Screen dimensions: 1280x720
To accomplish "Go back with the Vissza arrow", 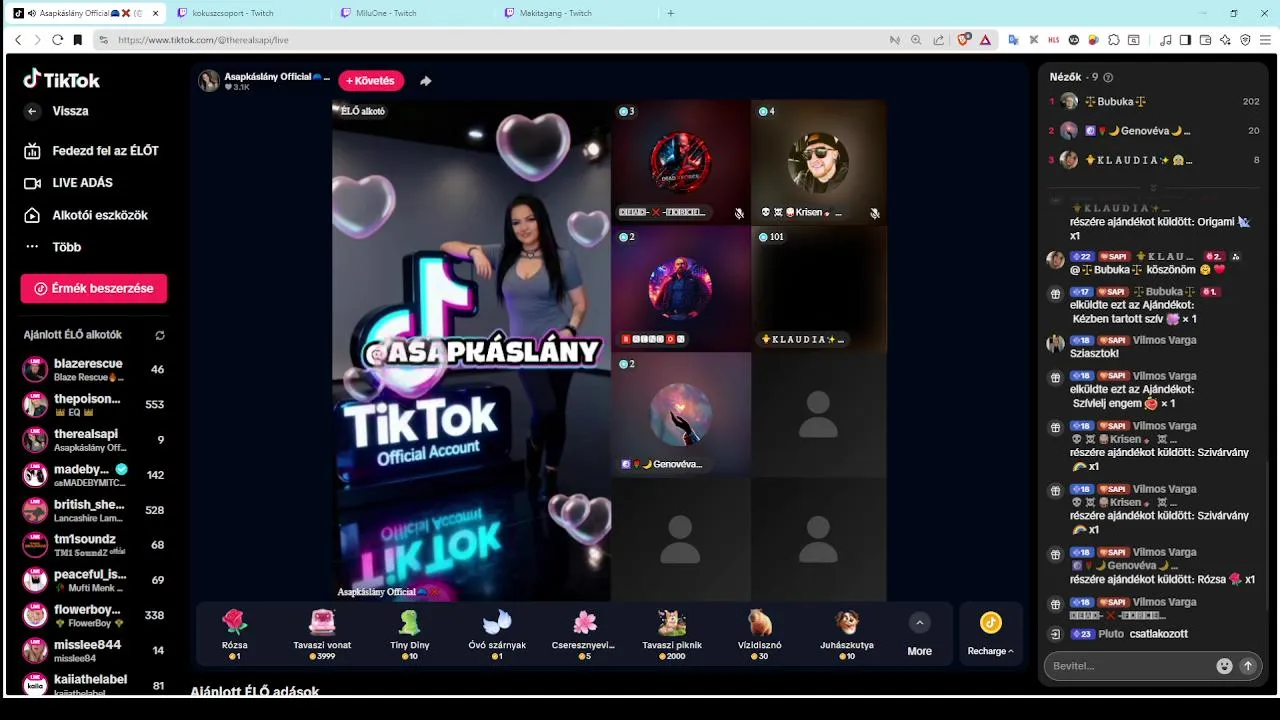I will click(x=32, y=111).
